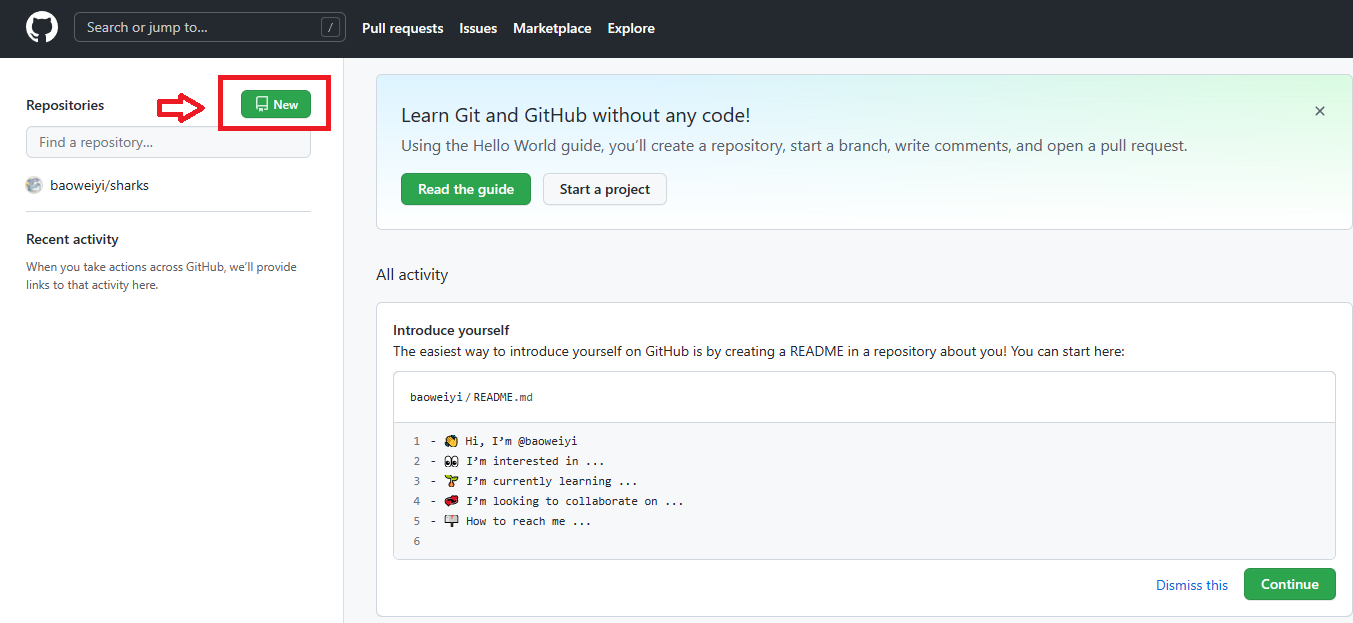Viewport: 1353px width, 623px height.
Task: Click the green Continue button
Action: click(1290, 584)
